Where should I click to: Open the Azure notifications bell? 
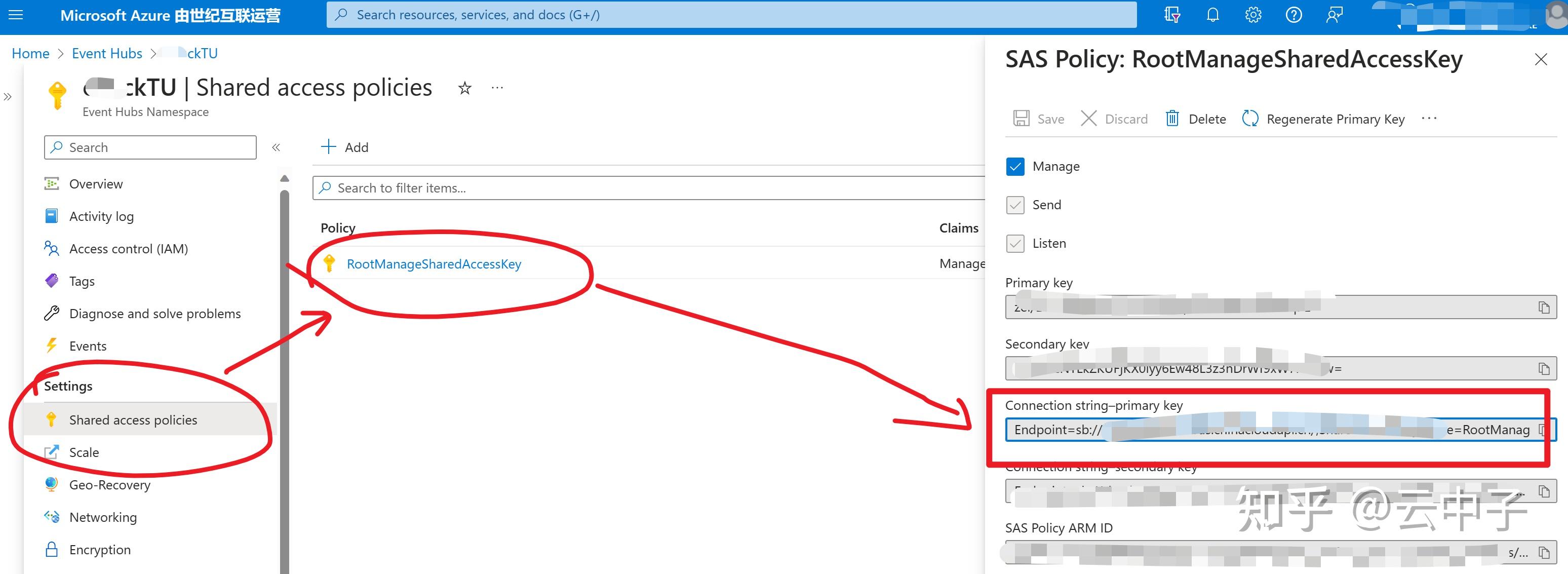pos(1212,15)
